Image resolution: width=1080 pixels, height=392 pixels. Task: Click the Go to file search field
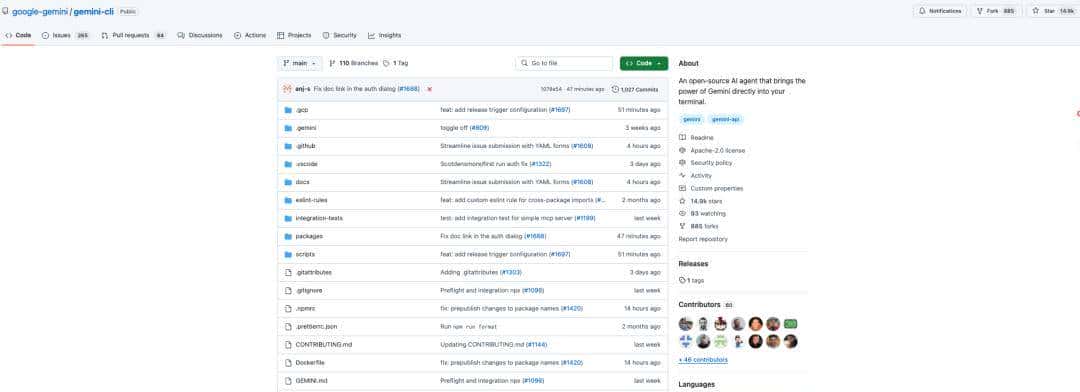click(564, 63)
